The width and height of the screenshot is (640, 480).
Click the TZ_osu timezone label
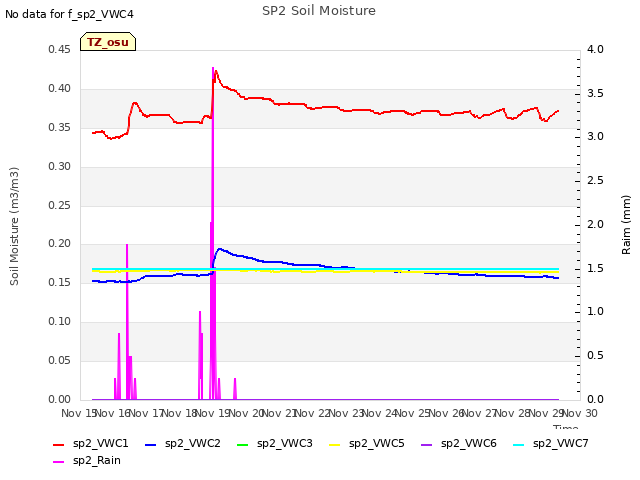pyautogui.click(x=108, y=42)
